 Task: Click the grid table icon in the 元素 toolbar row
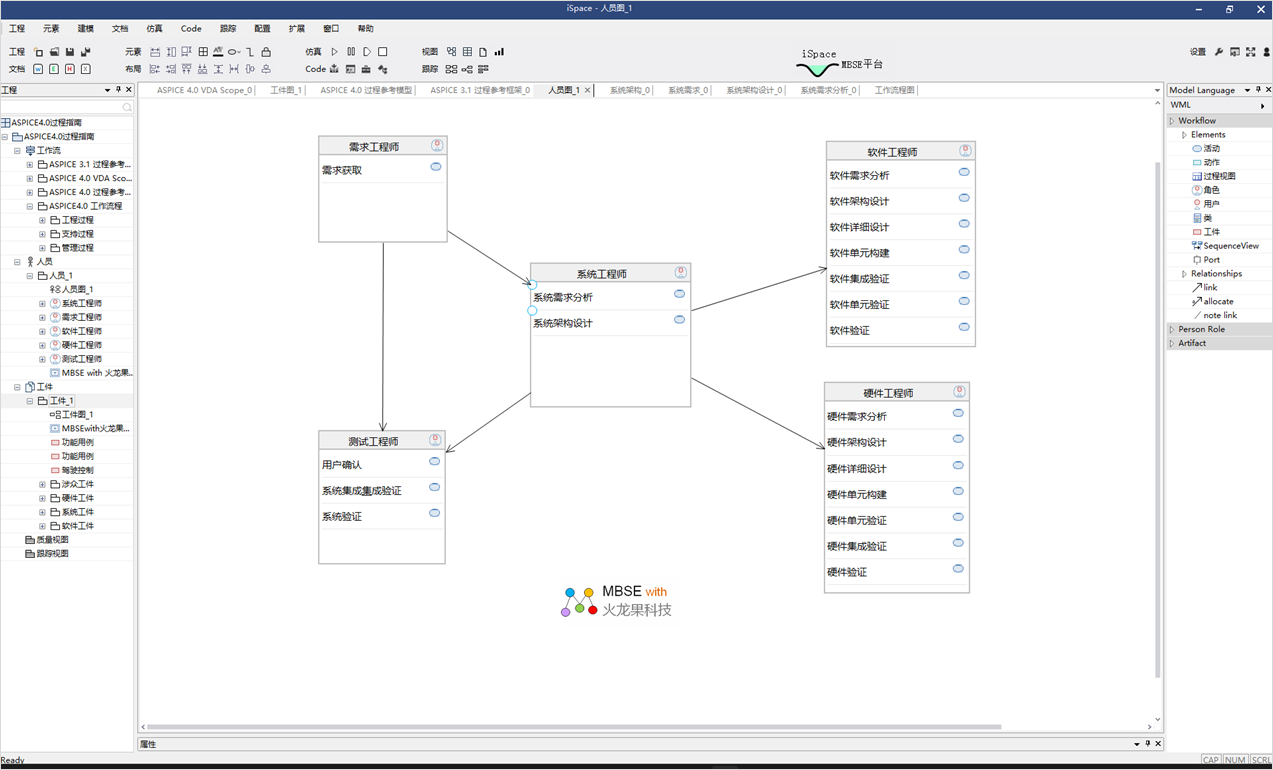[203, 52]
